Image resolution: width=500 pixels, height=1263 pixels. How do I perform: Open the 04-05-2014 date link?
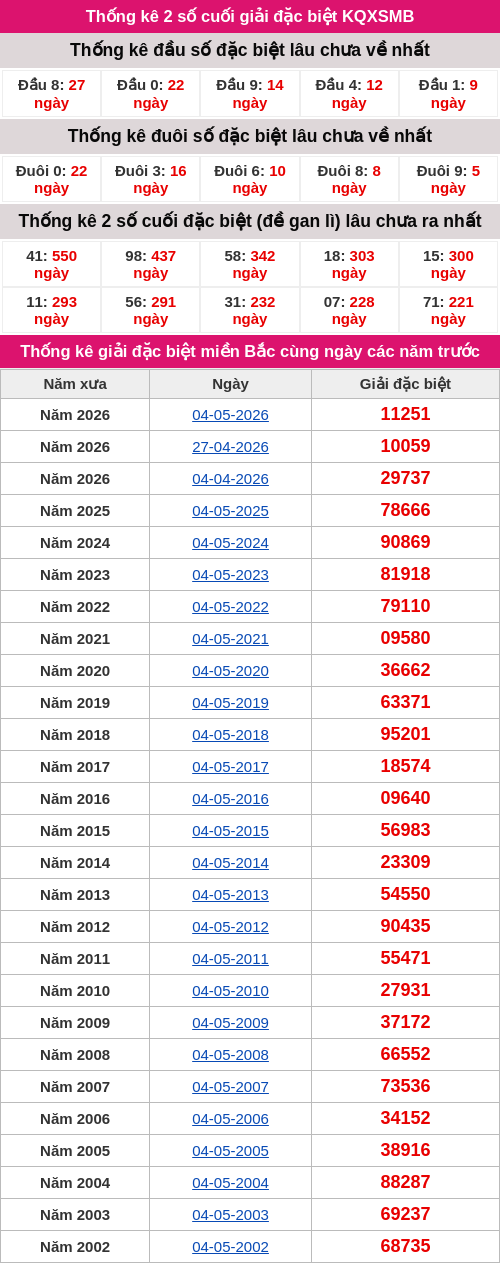coord(230,863)
